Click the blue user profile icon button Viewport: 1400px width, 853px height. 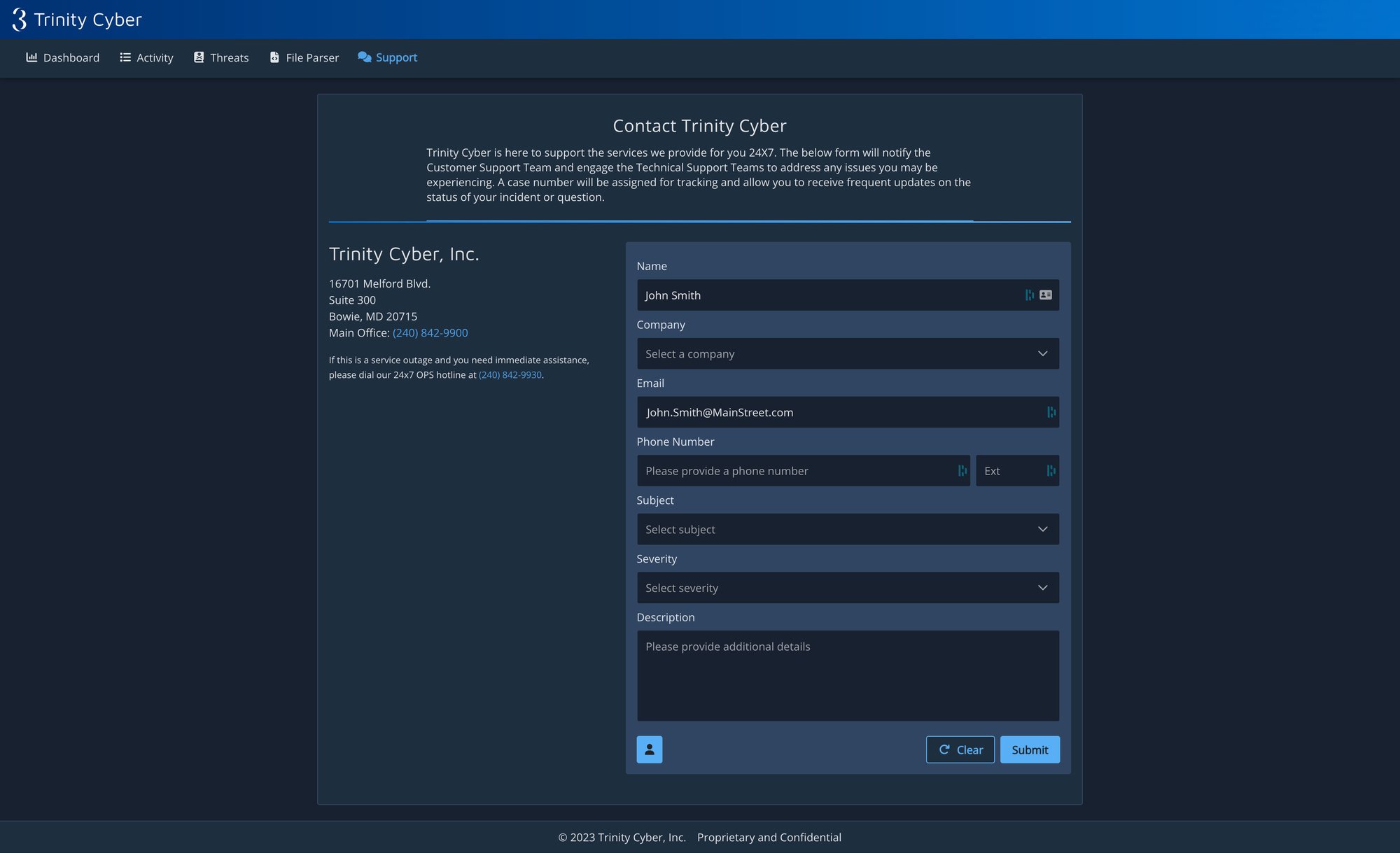point(650,749)
